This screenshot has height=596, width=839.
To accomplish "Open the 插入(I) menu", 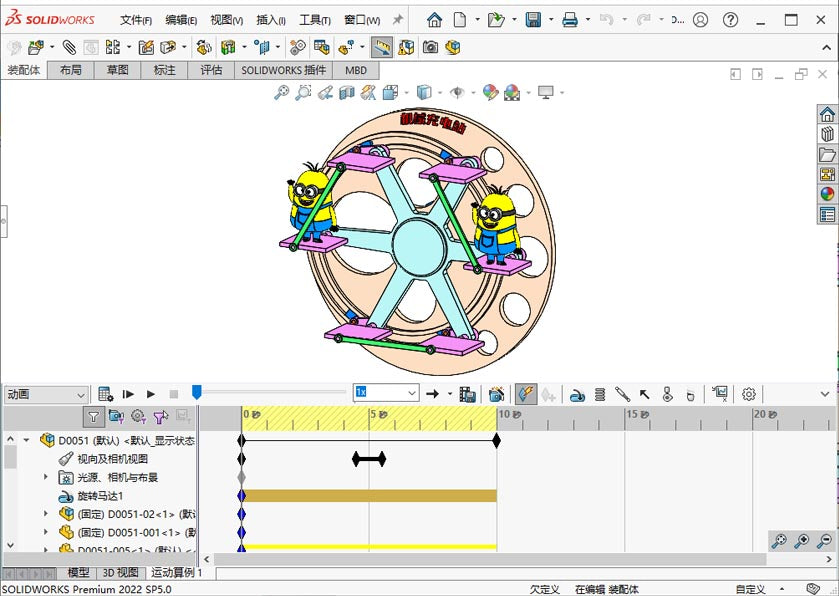I will 271,20.
